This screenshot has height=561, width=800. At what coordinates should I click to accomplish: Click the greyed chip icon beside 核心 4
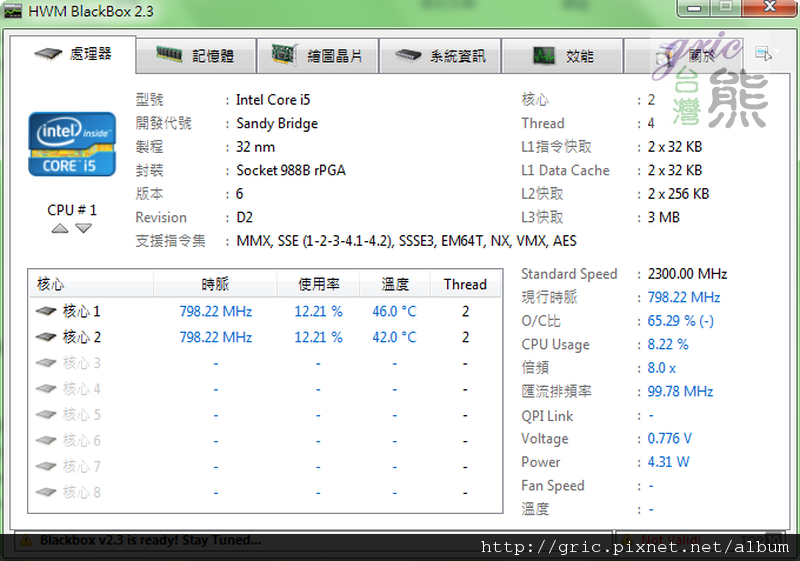pyautogui.click(x=46, y=389)
